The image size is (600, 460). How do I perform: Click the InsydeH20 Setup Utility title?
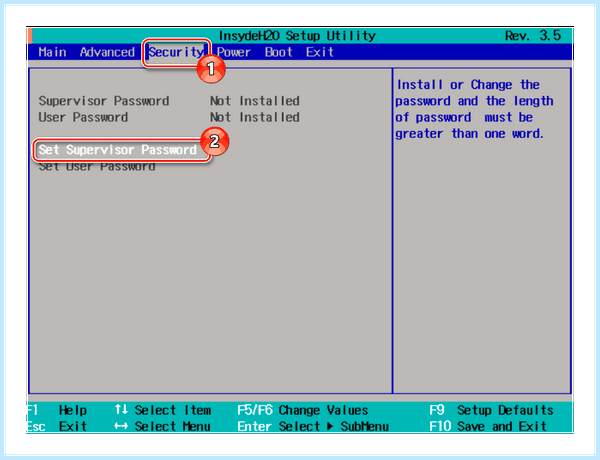click(x=297, y=36)
